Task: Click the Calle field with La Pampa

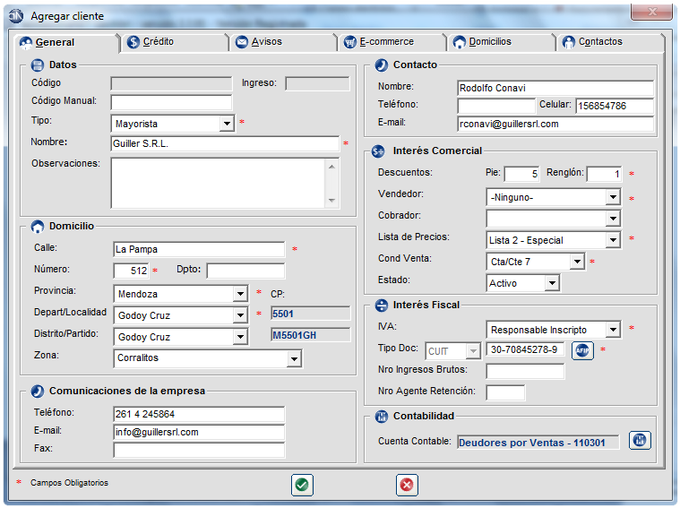Action: (x=199, y=249)
